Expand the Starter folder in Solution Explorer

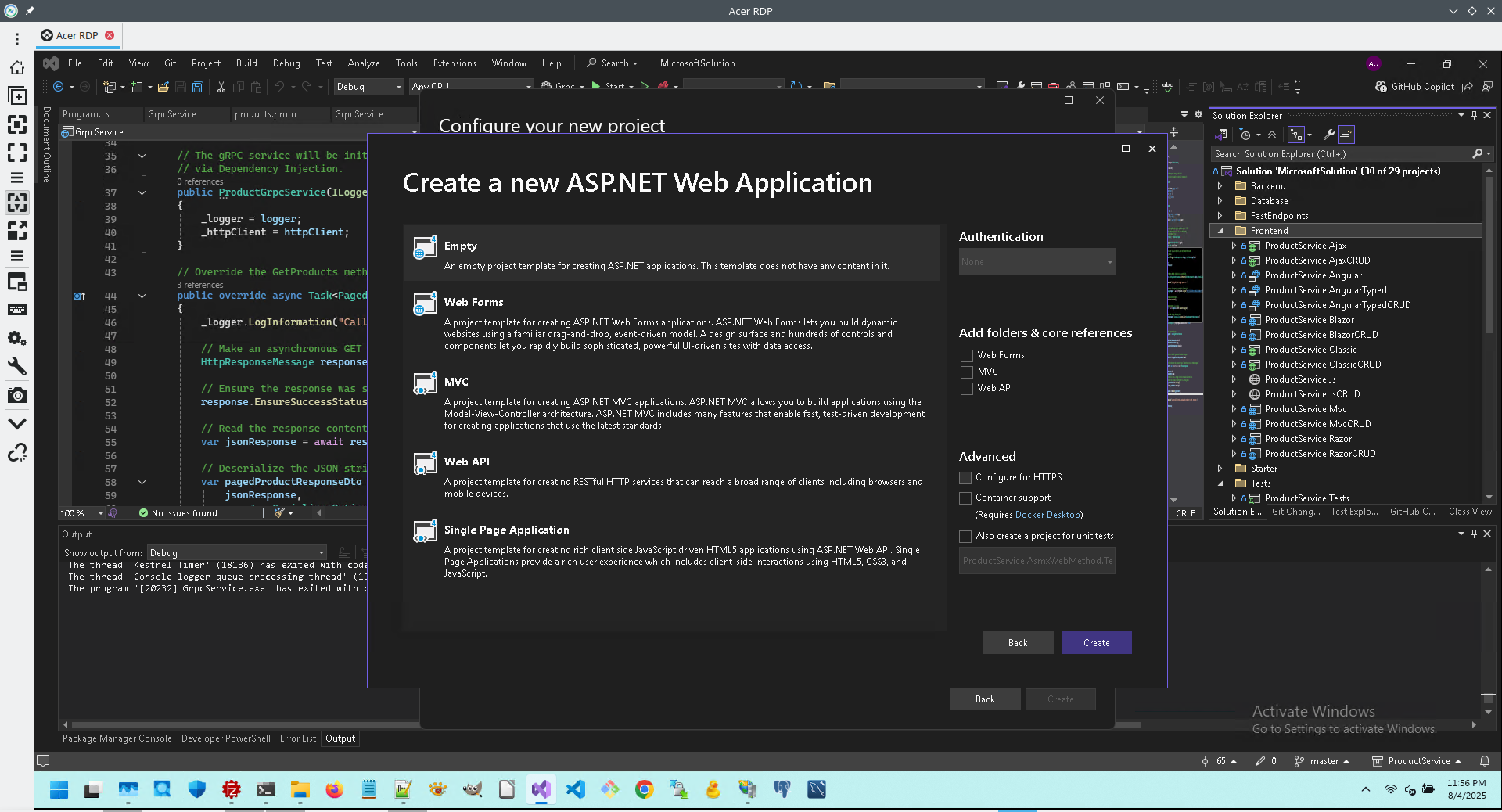click(x=1220, y=469)
